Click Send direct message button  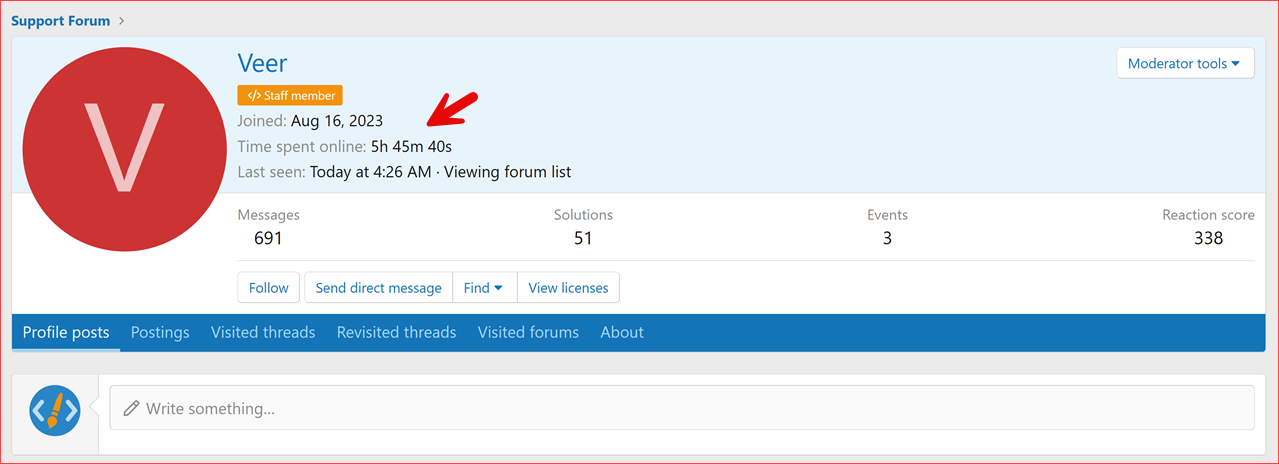(378, 288)
